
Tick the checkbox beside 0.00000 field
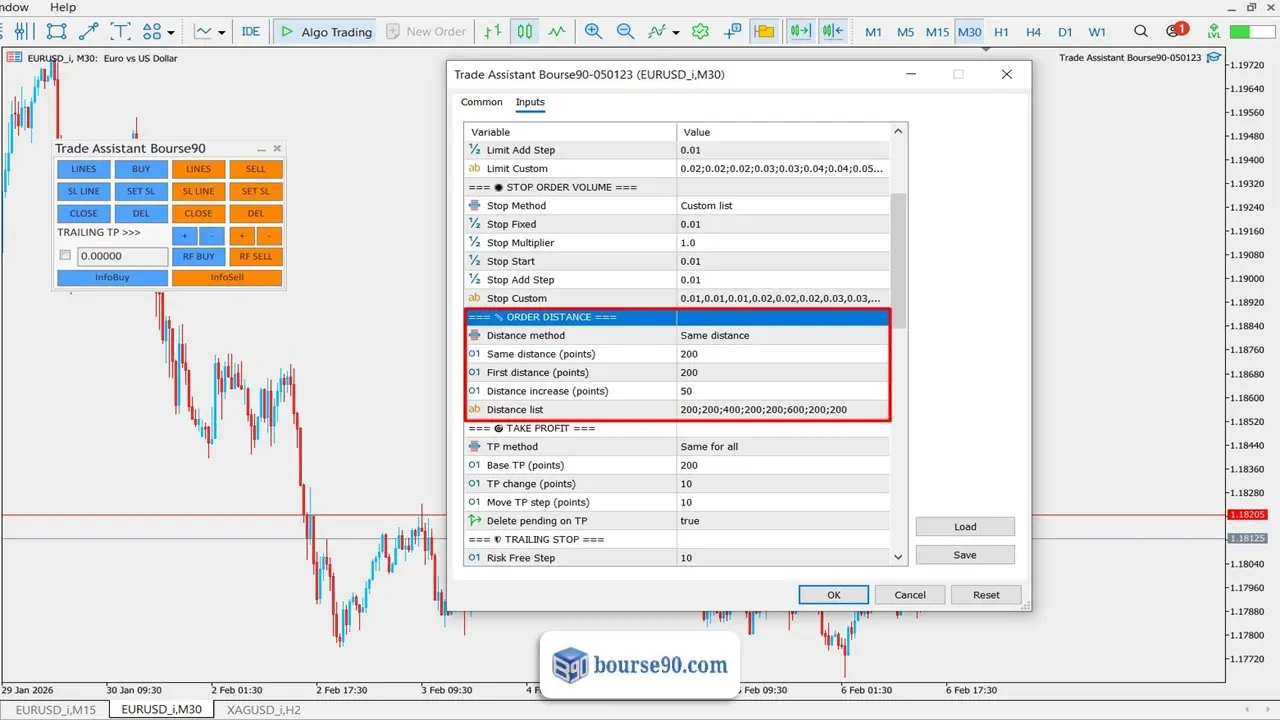pos(65,256)
